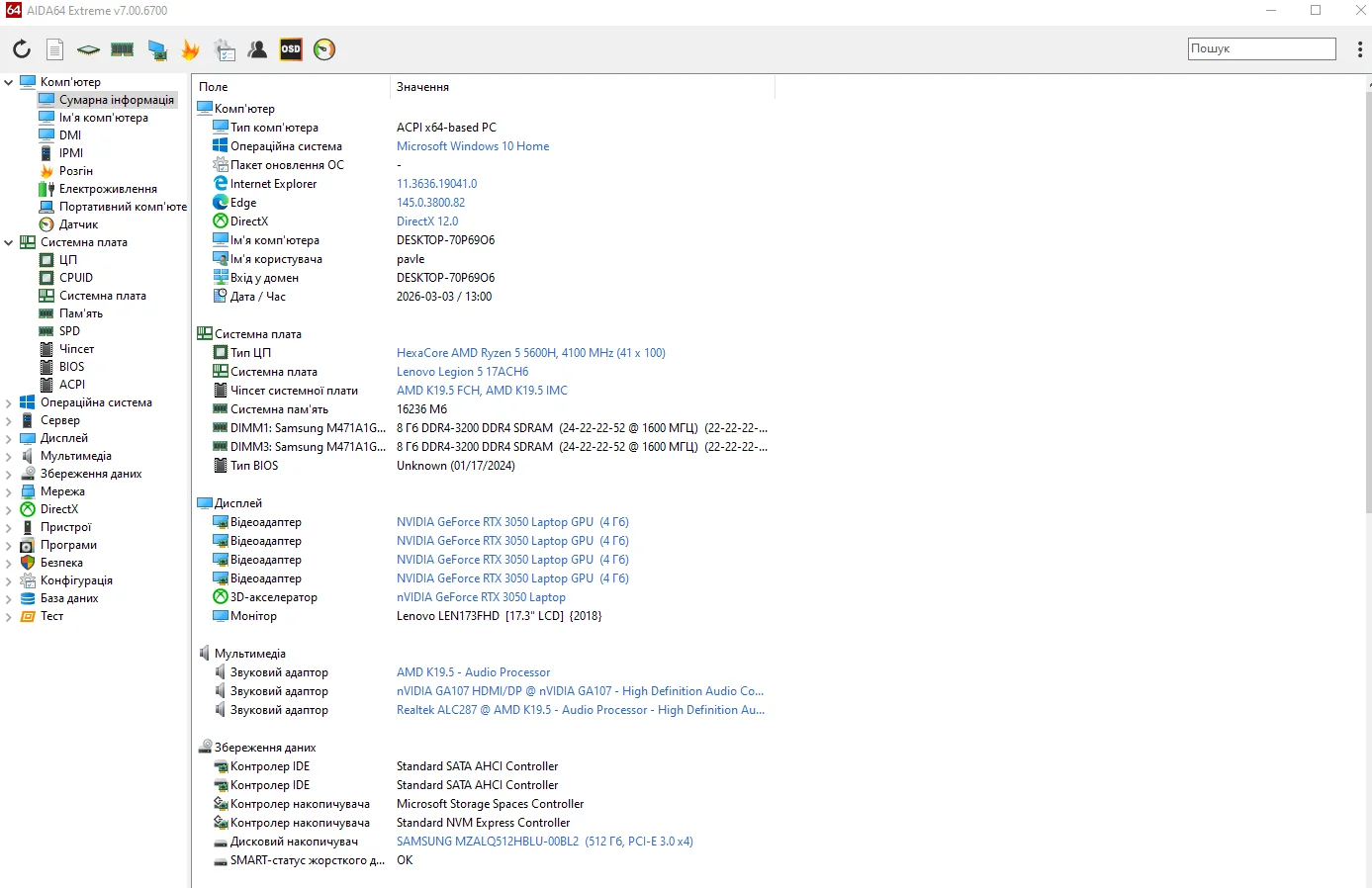Viewport: 1372px width, 888px height.
Task: Select Портативний комп'ютер tree item
Action: click(123, 207)
